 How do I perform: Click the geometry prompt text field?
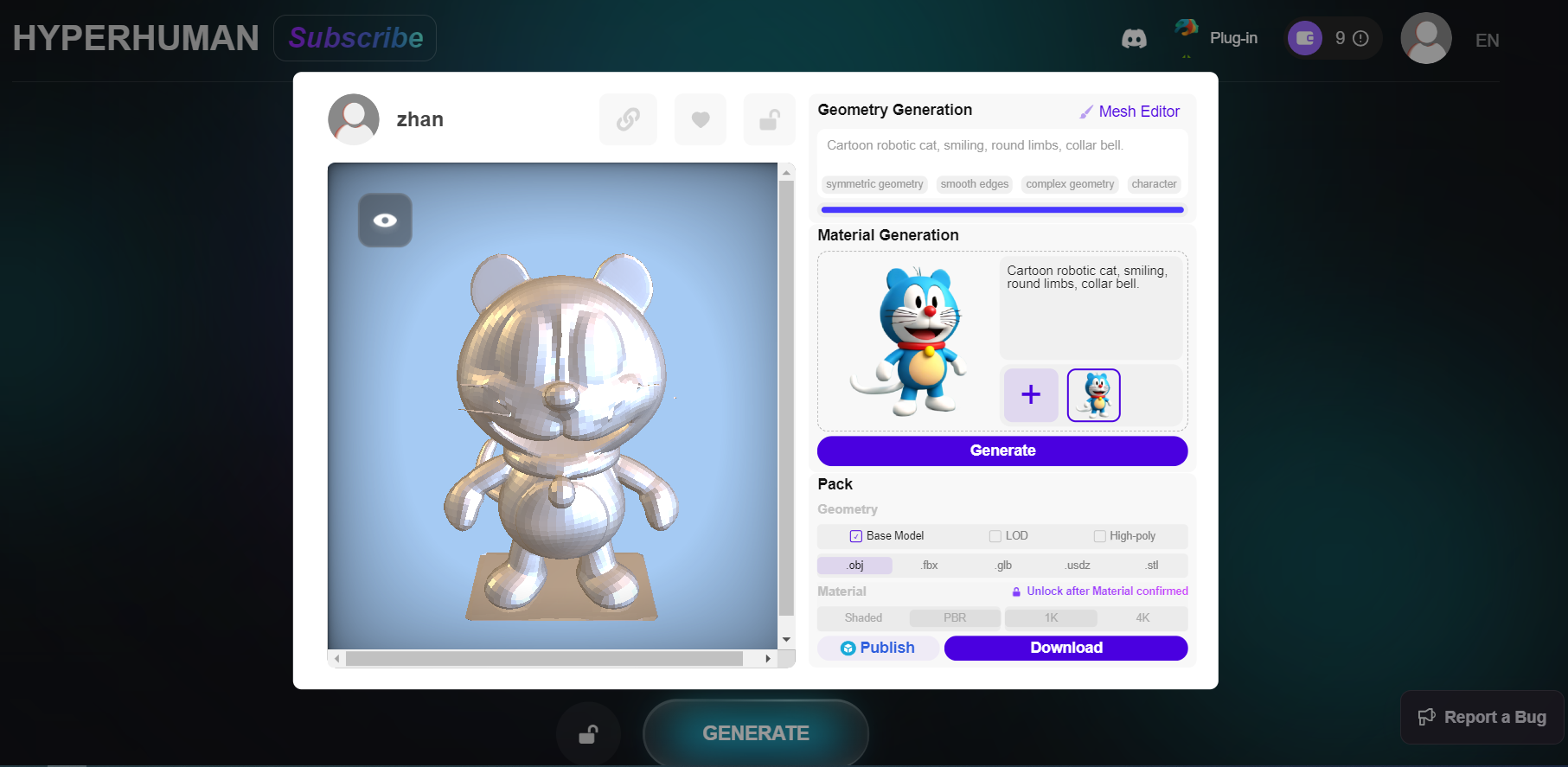pos(1002,145)
